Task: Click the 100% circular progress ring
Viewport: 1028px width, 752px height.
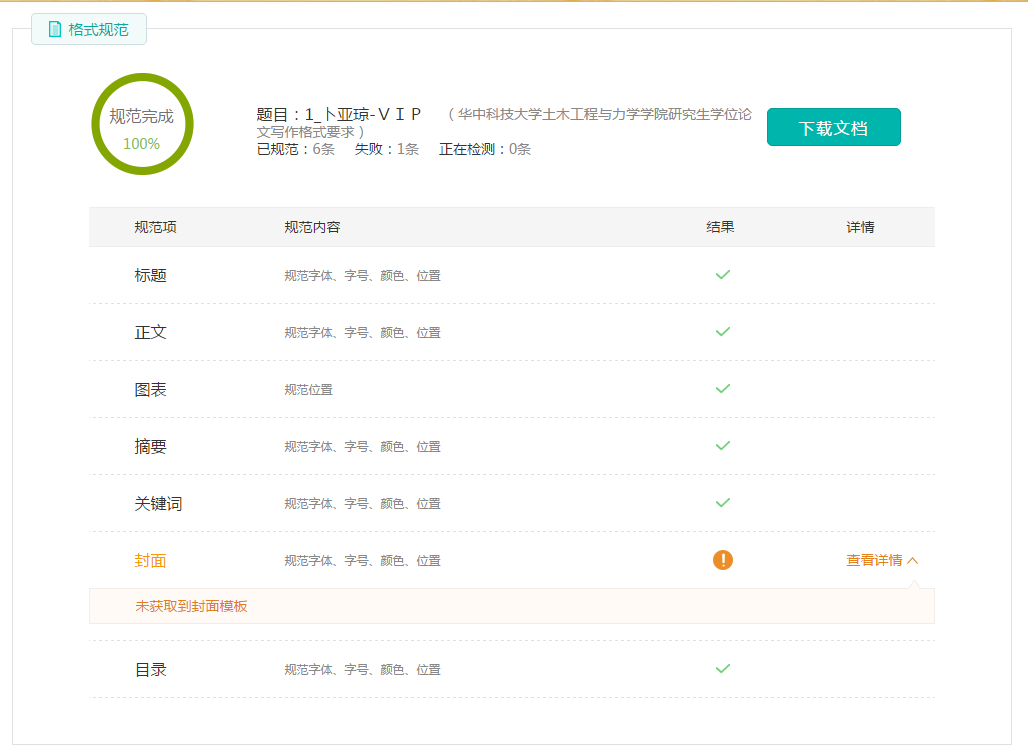Action: coord(141,124)
